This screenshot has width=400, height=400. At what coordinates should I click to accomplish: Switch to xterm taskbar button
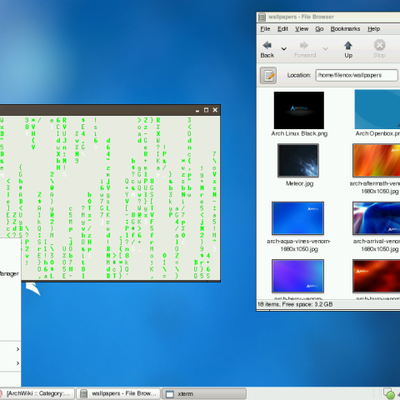[204, 394]
